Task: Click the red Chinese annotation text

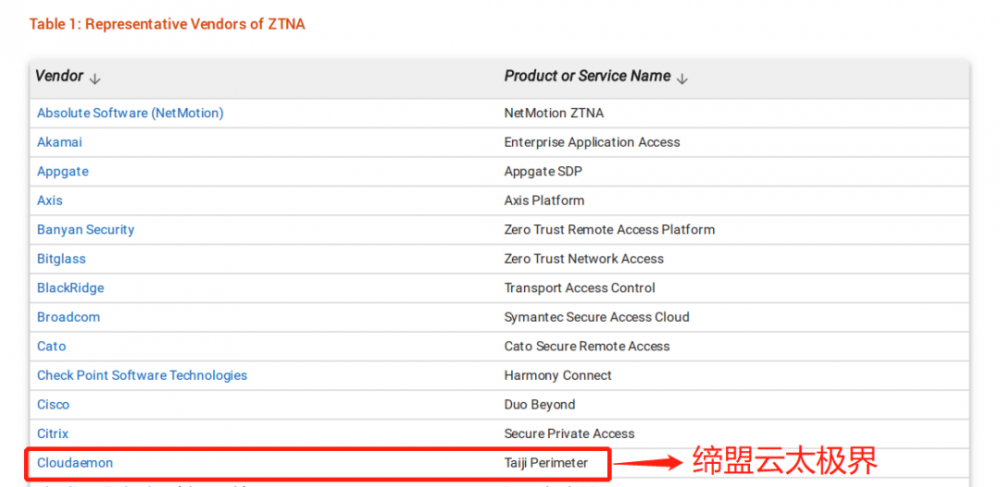Action: pyautogui.click(x=785, y=460)
